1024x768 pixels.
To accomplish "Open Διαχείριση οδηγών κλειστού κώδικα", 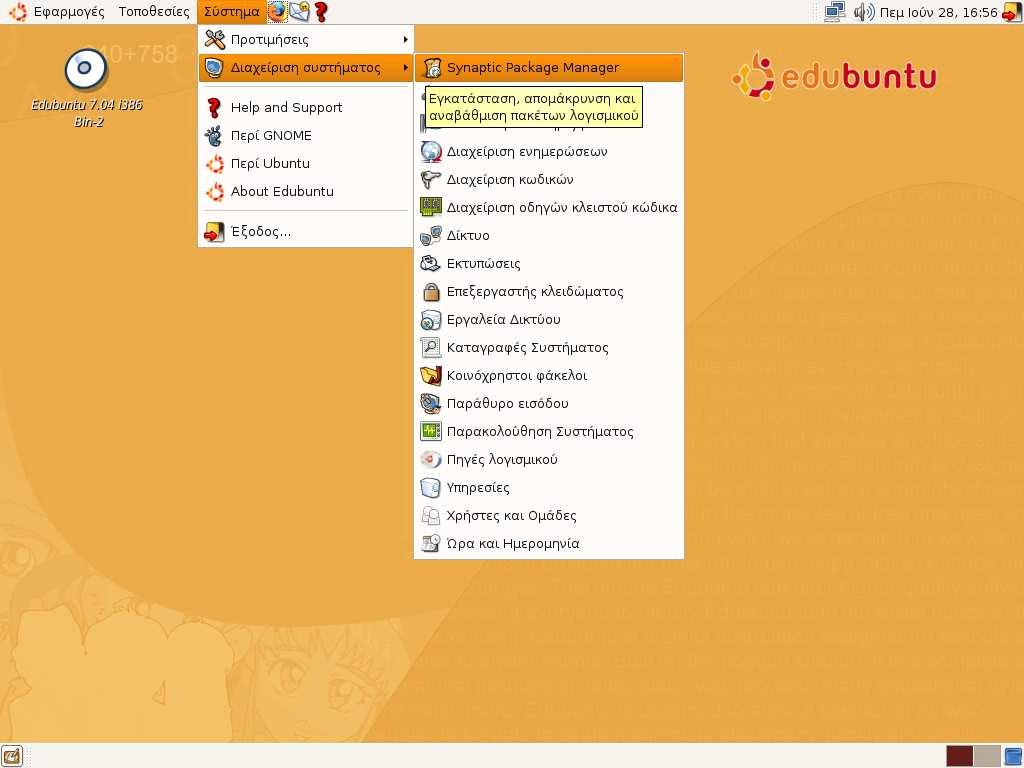I will (549, 208).
